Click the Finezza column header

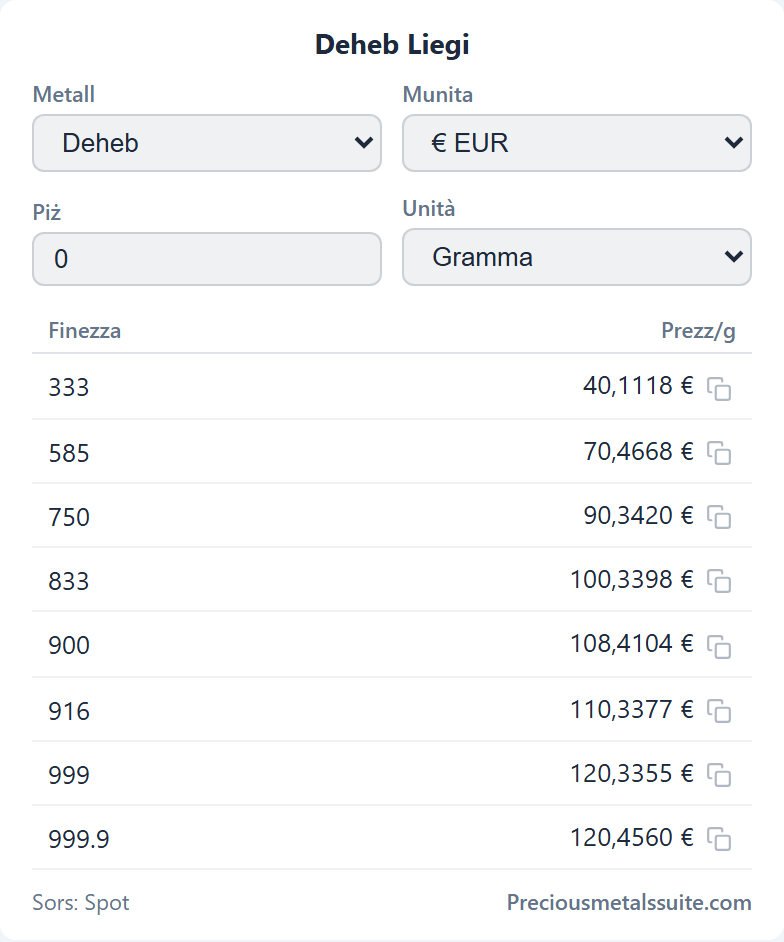point(85,330)
